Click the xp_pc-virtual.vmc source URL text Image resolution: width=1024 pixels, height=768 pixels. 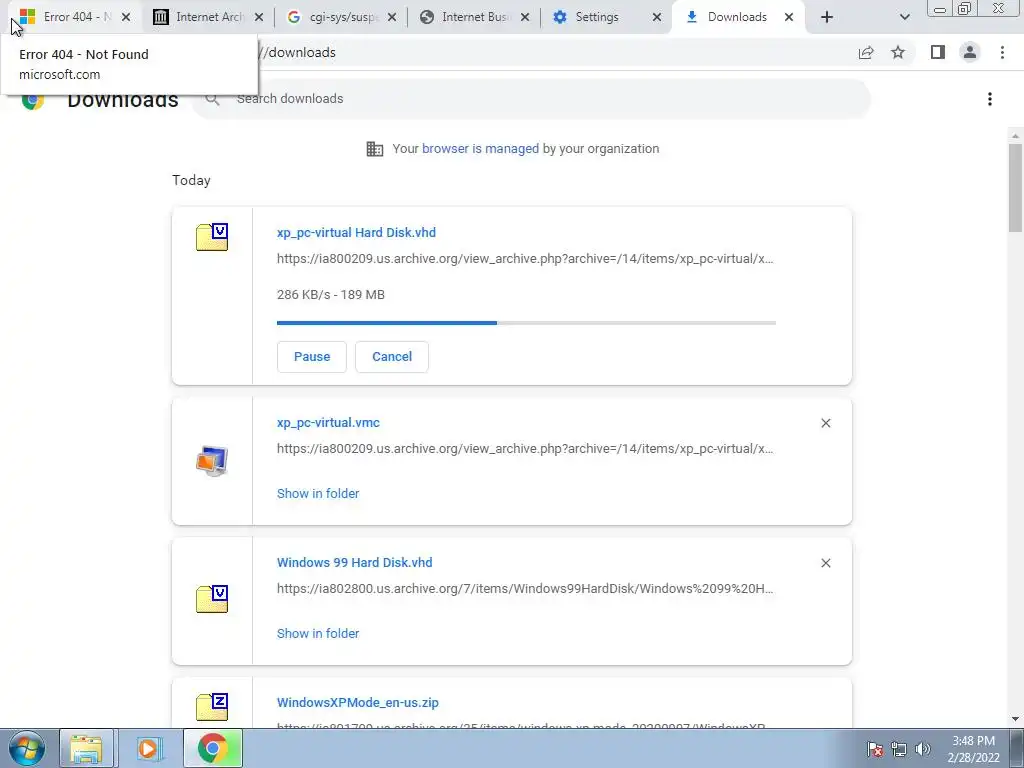(x=525, y=449)
